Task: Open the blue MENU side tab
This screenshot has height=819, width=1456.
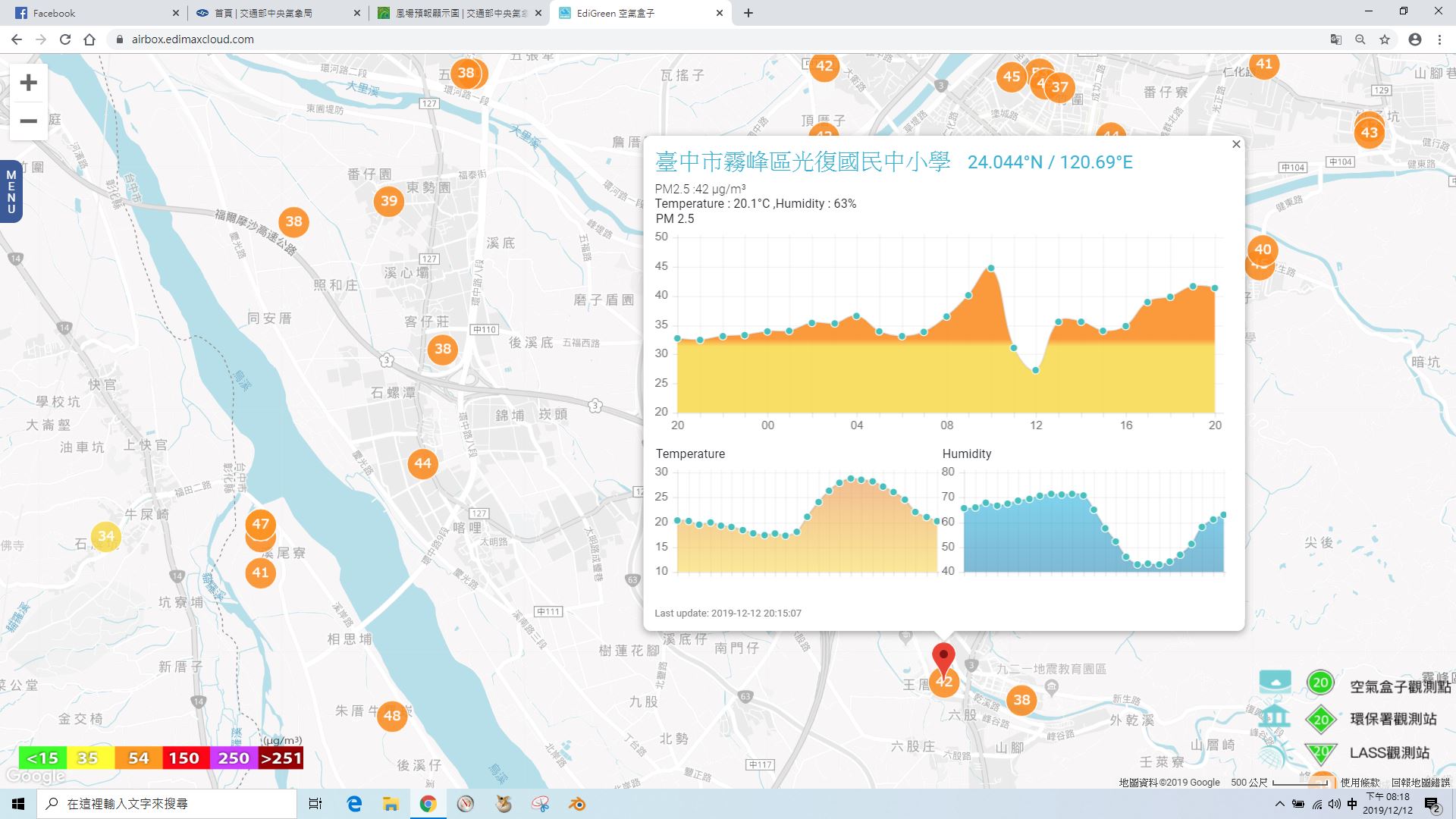Action: tap(11, 192)
